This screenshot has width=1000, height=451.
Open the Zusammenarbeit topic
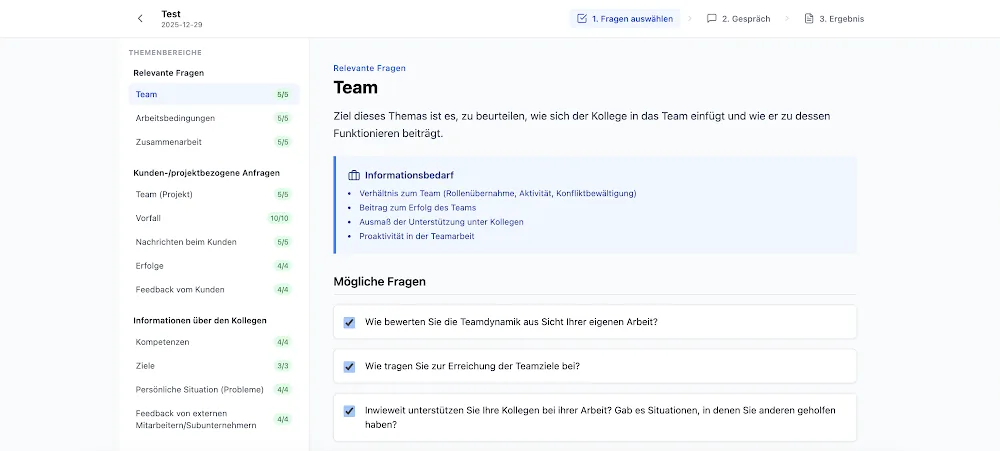coord(214,142)
